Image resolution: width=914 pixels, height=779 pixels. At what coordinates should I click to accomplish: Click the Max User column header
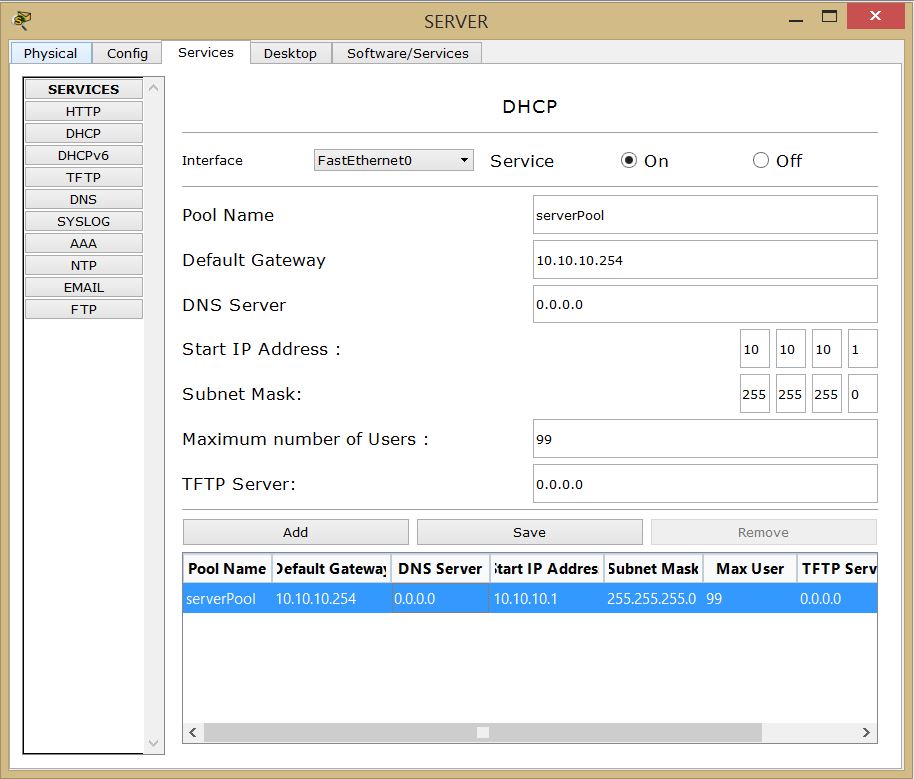click(750, 568)
